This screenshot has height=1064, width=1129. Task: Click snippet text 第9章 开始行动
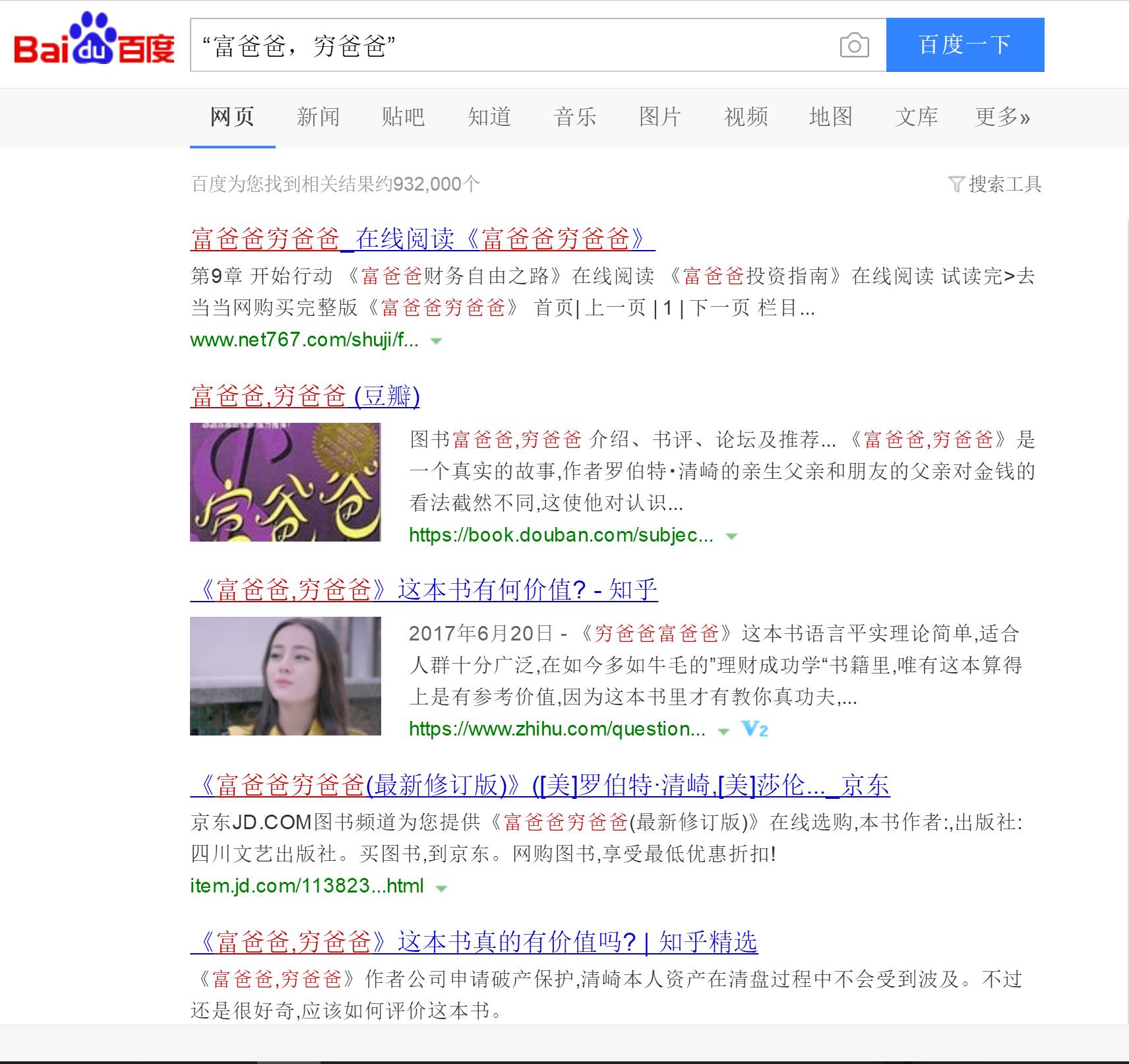262,276
